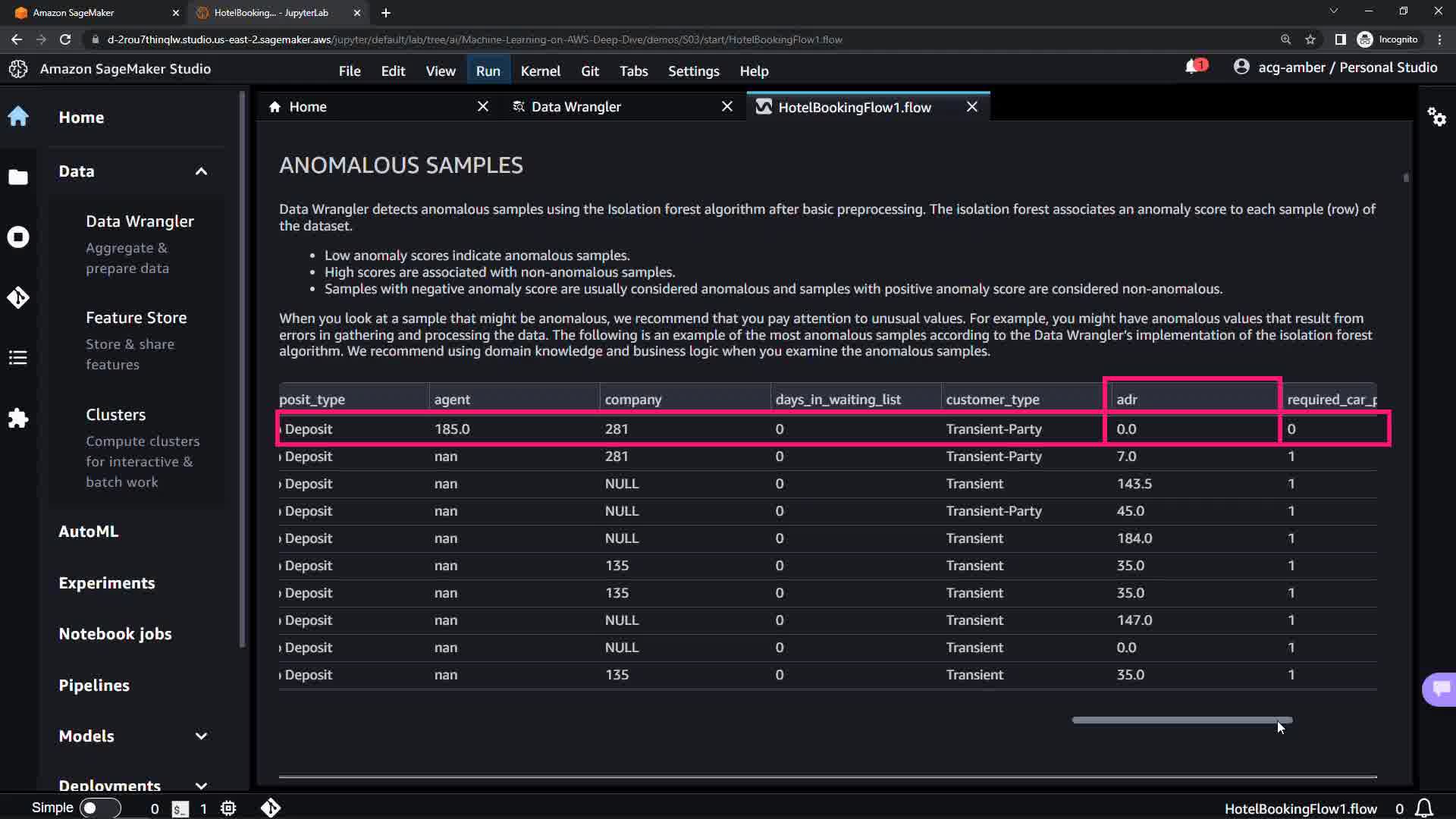Open the property inspector gears icon
The image size is (1456, 819).
click(x=1436, y=117)
